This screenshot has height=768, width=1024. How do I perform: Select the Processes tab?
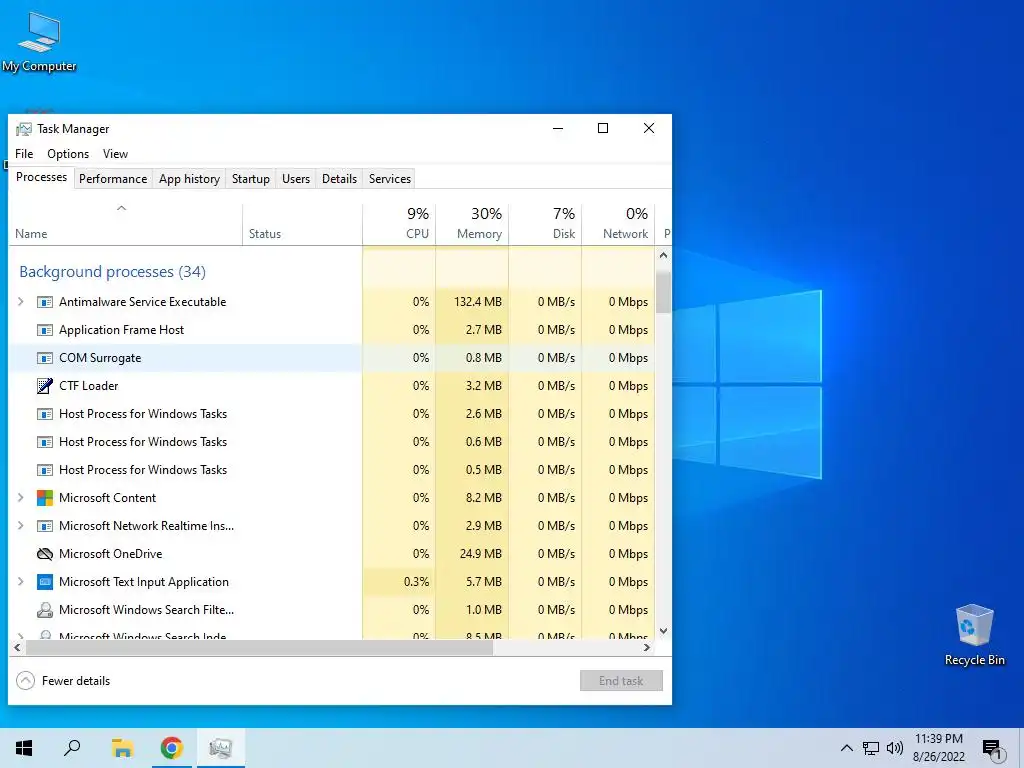(x=41, y=177)
